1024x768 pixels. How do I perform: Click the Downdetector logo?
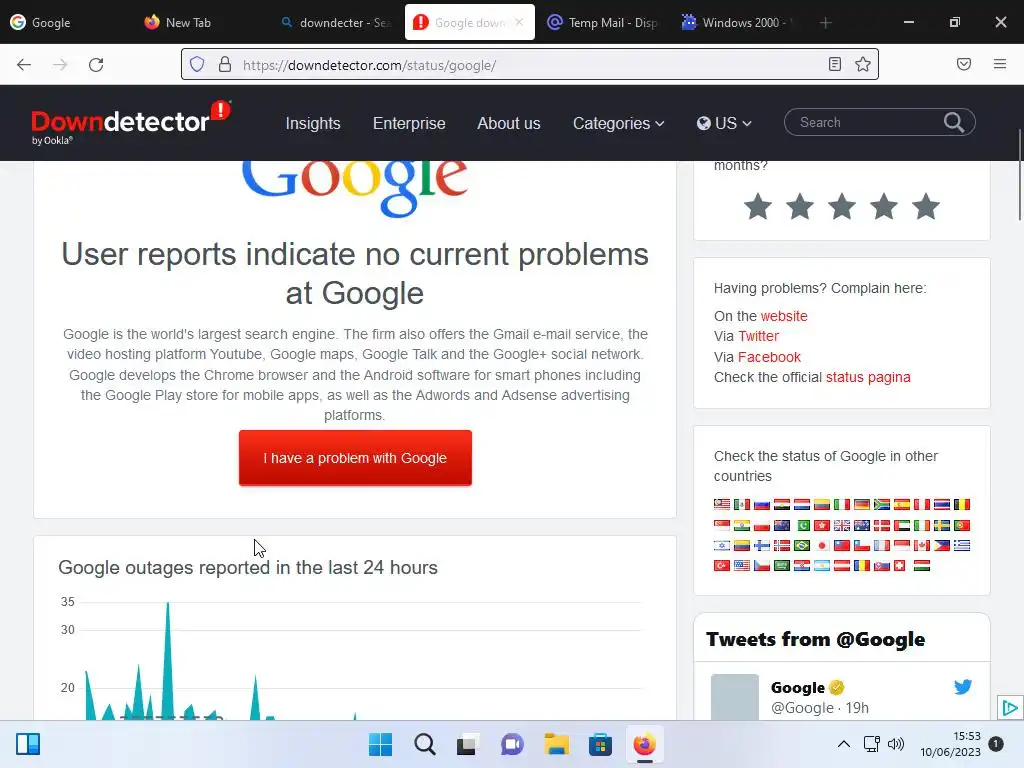coord(131,123)
